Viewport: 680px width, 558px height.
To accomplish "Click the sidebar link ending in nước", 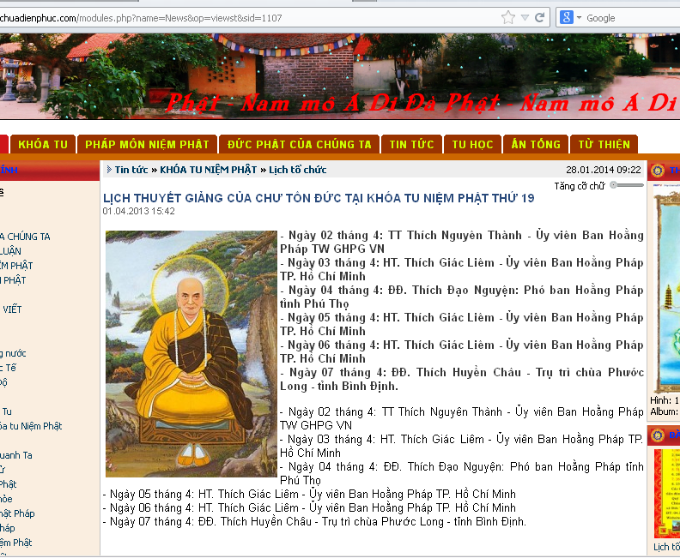I will tap(13, 353).
